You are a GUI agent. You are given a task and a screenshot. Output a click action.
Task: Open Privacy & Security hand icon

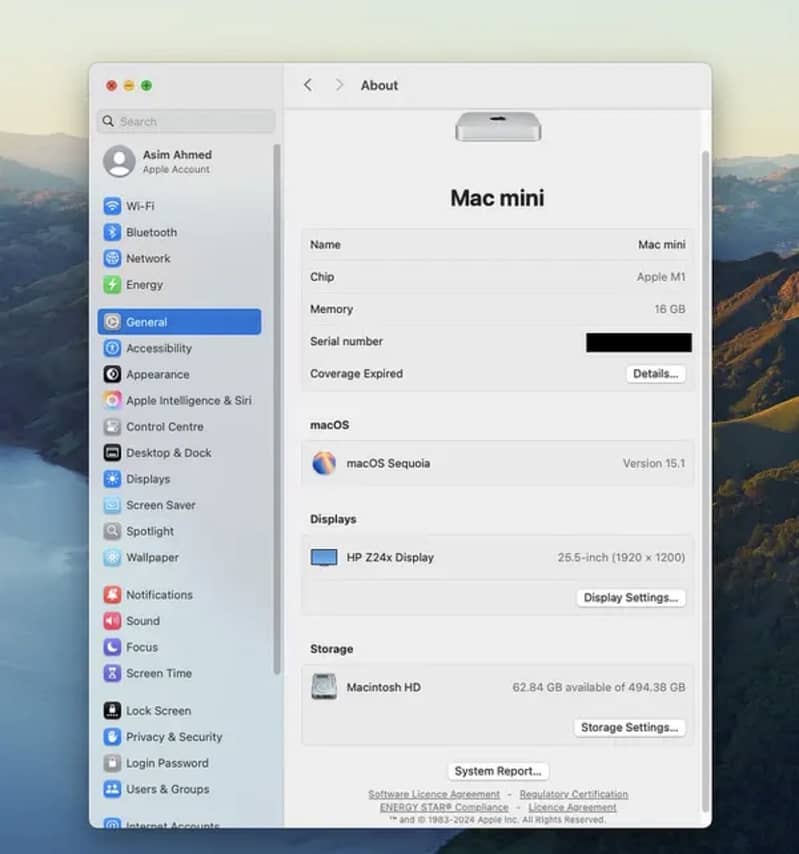click(112, 737)
